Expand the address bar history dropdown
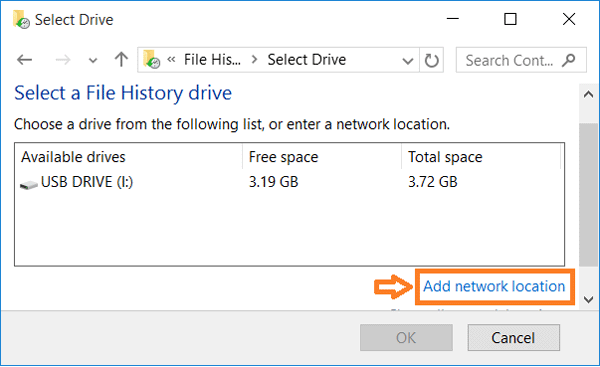Viewport: 600px width, 367px height. click(x=408, y=60)
